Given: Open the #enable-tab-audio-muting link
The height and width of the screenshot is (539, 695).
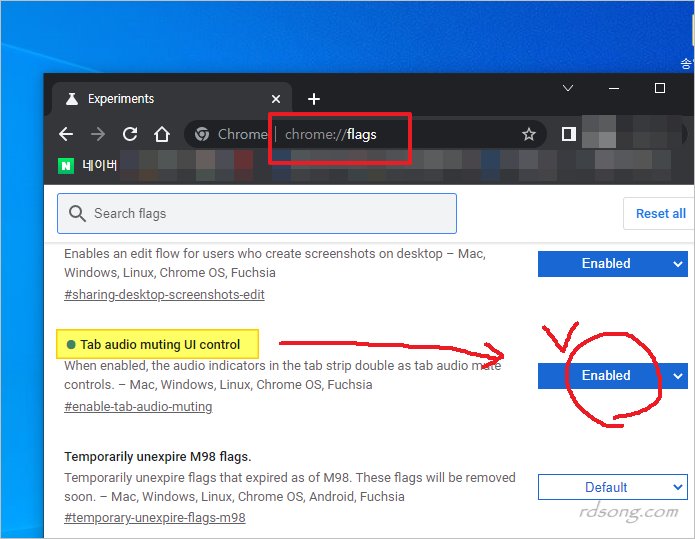Looking at the screenshot, I should [x=138, y=406].
